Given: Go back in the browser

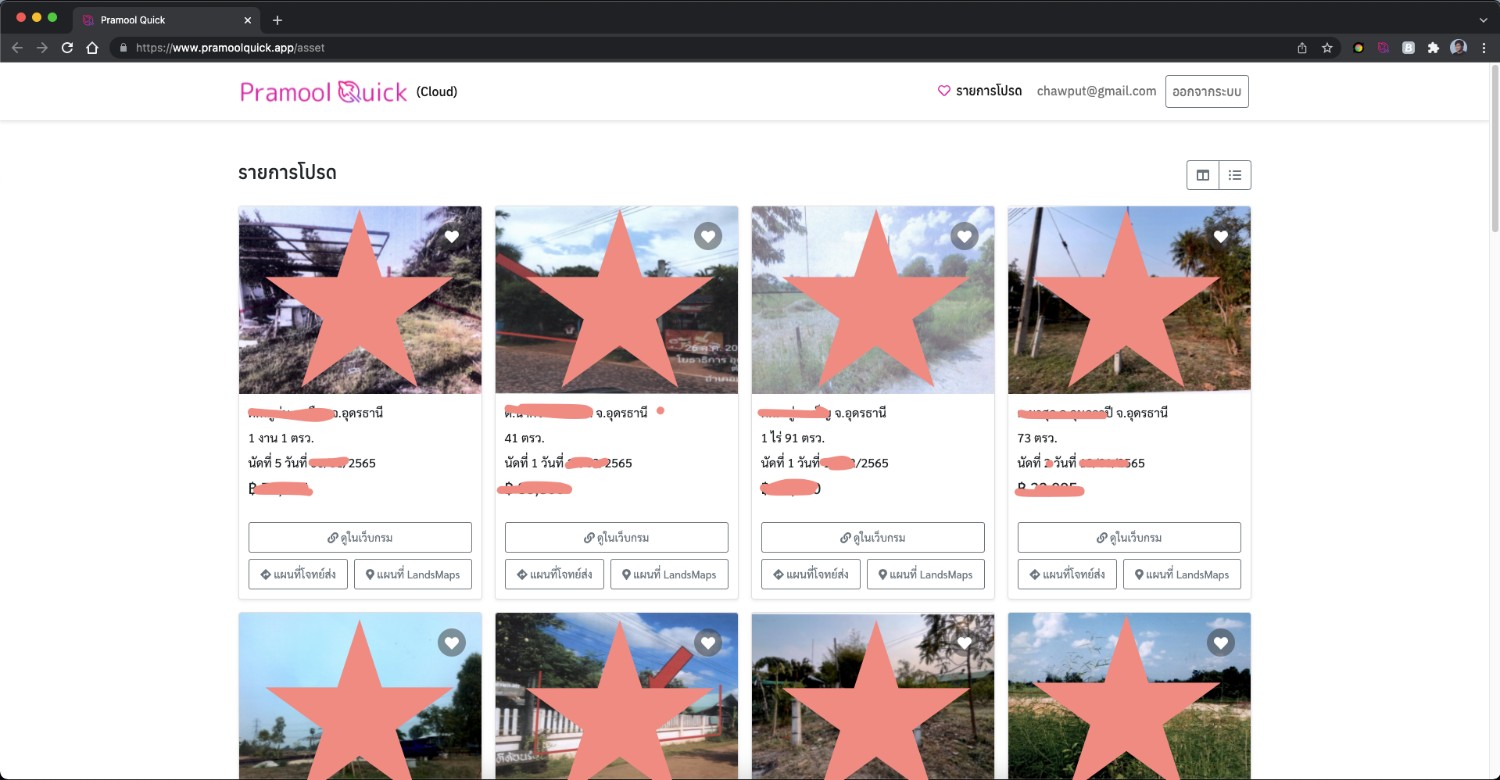Looking at the screenshot, I should [x=17, y=47].
